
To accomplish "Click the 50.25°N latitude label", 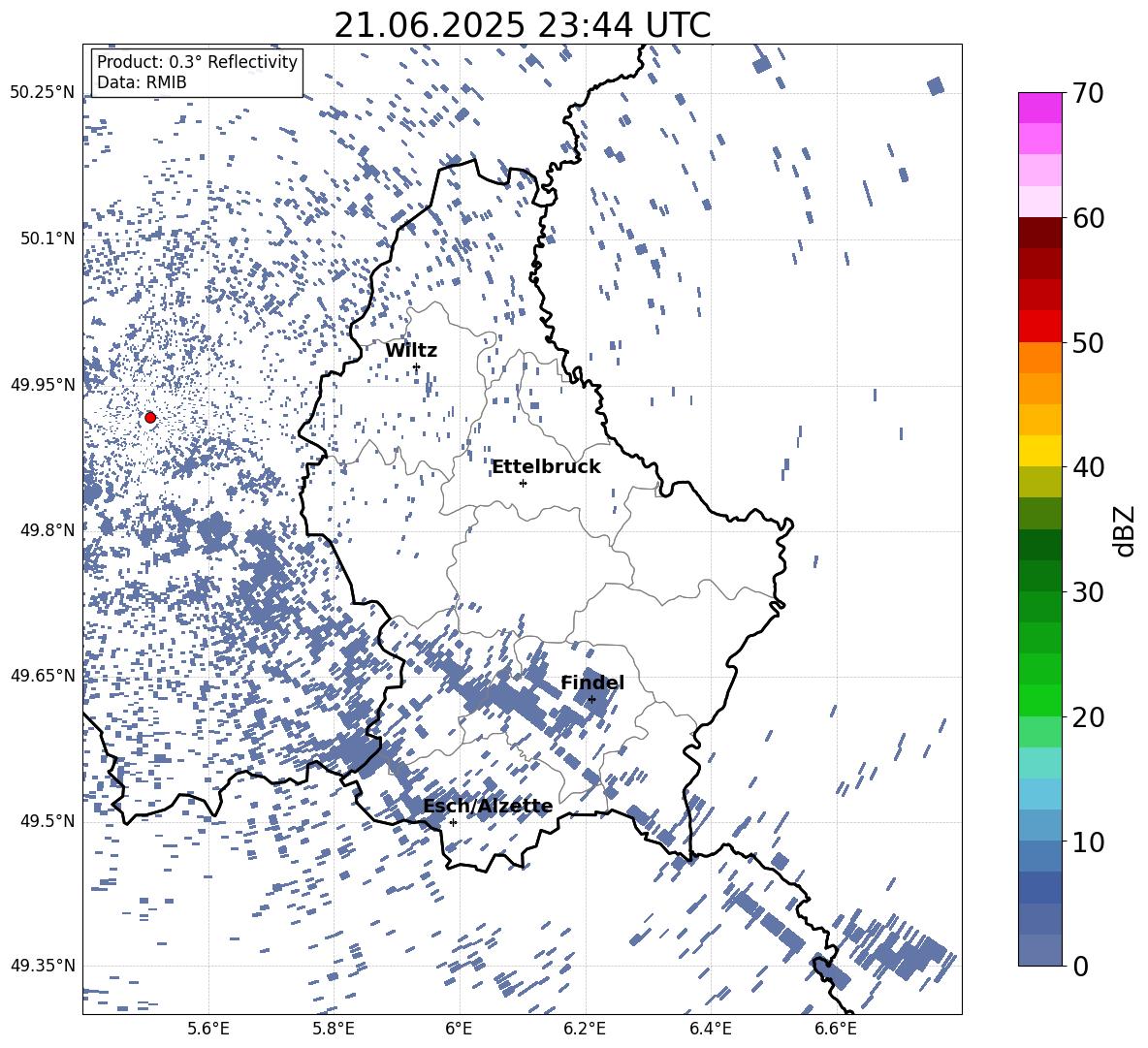I will click(44, 93).
